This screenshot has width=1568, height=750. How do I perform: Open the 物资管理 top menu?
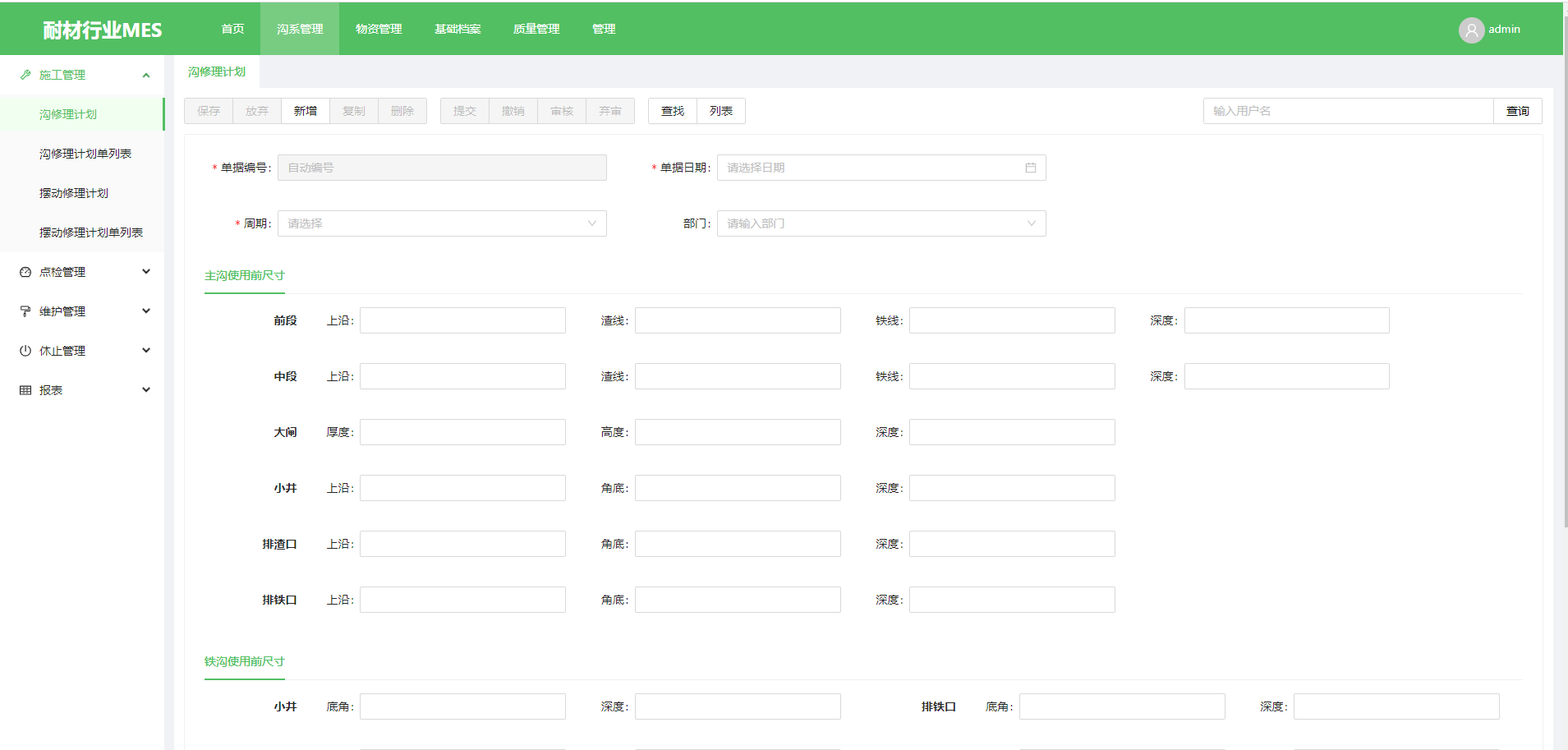point(379,29)
